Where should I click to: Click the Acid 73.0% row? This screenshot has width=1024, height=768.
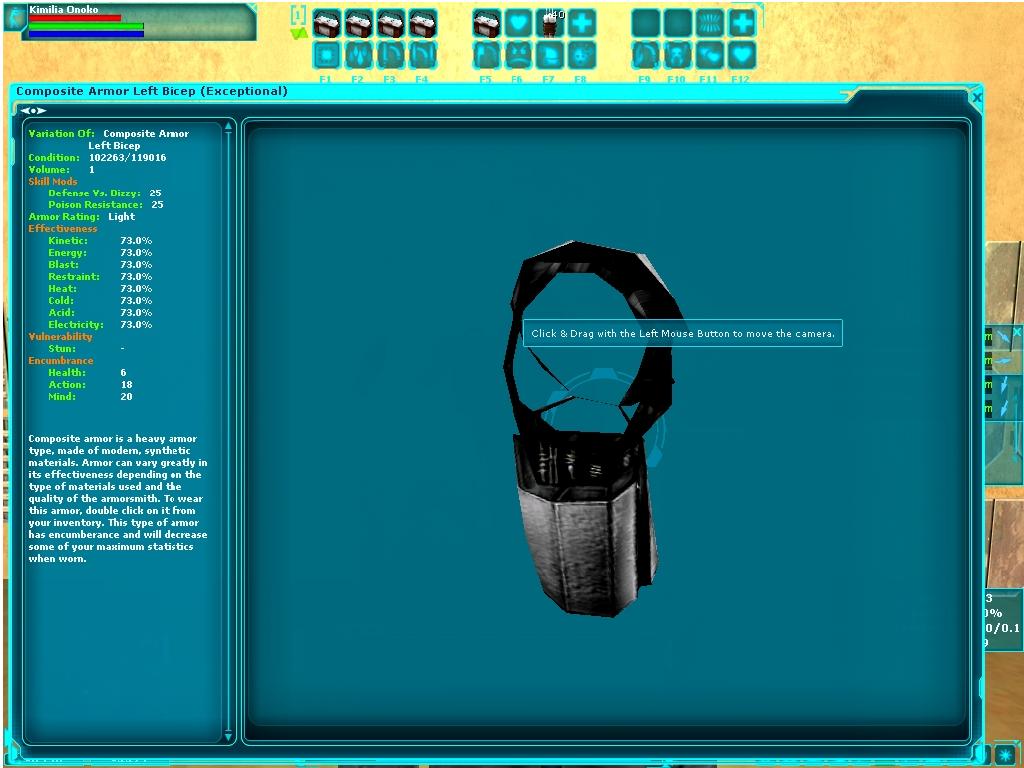coord(100,312)
